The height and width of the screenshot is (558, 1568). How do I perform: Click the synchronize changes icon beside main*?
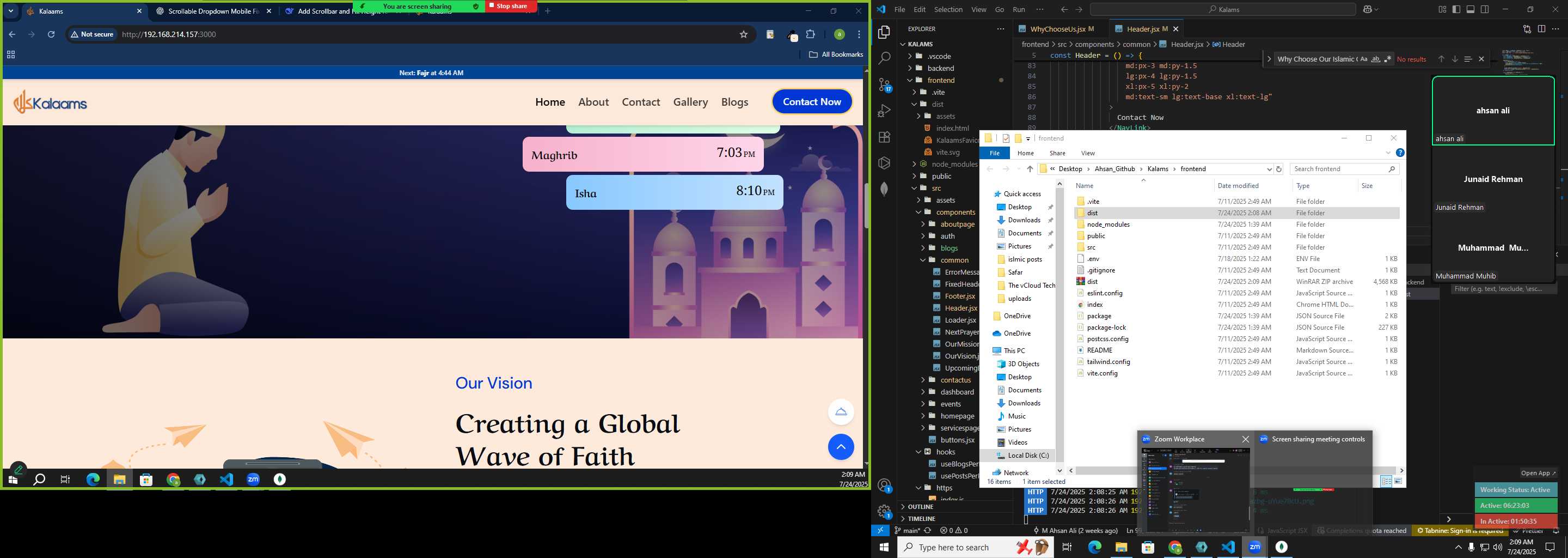[928, 531]
